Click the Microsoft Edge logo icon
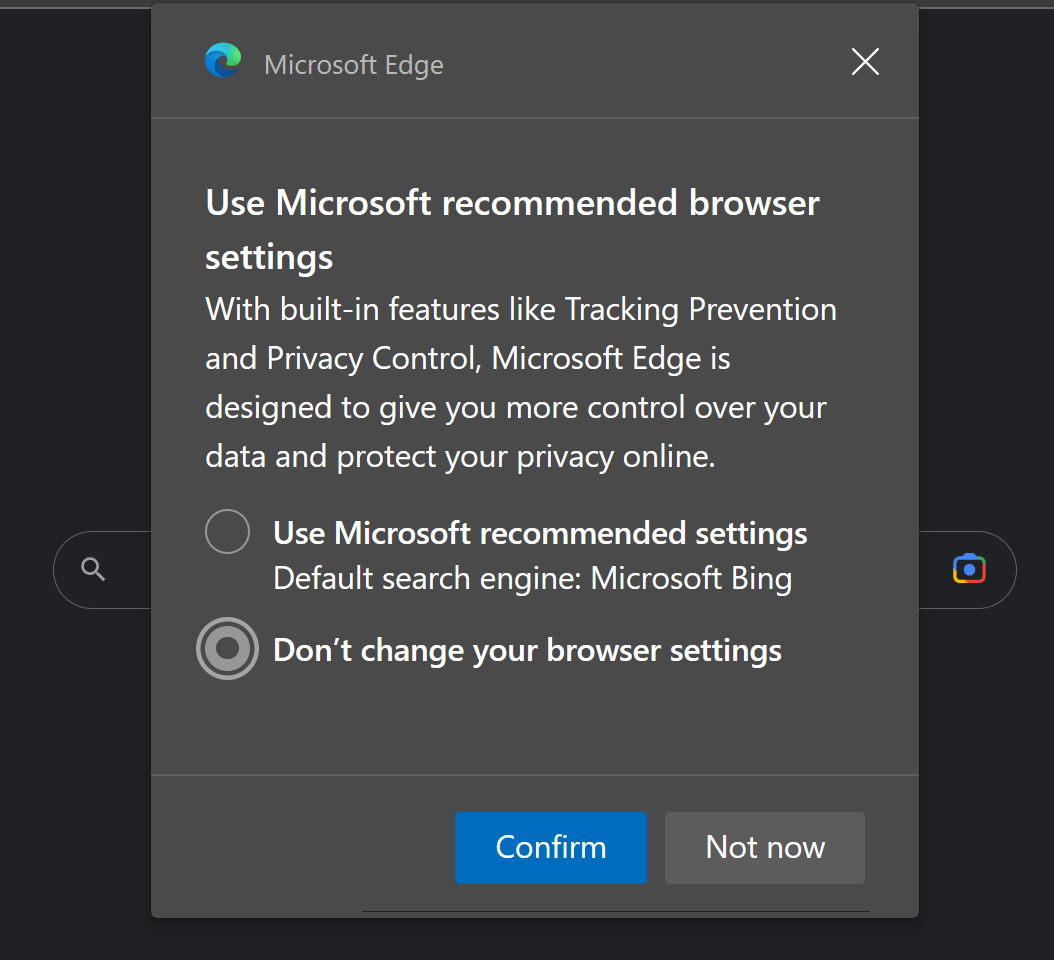1054x960 pixels. (223, 61)
